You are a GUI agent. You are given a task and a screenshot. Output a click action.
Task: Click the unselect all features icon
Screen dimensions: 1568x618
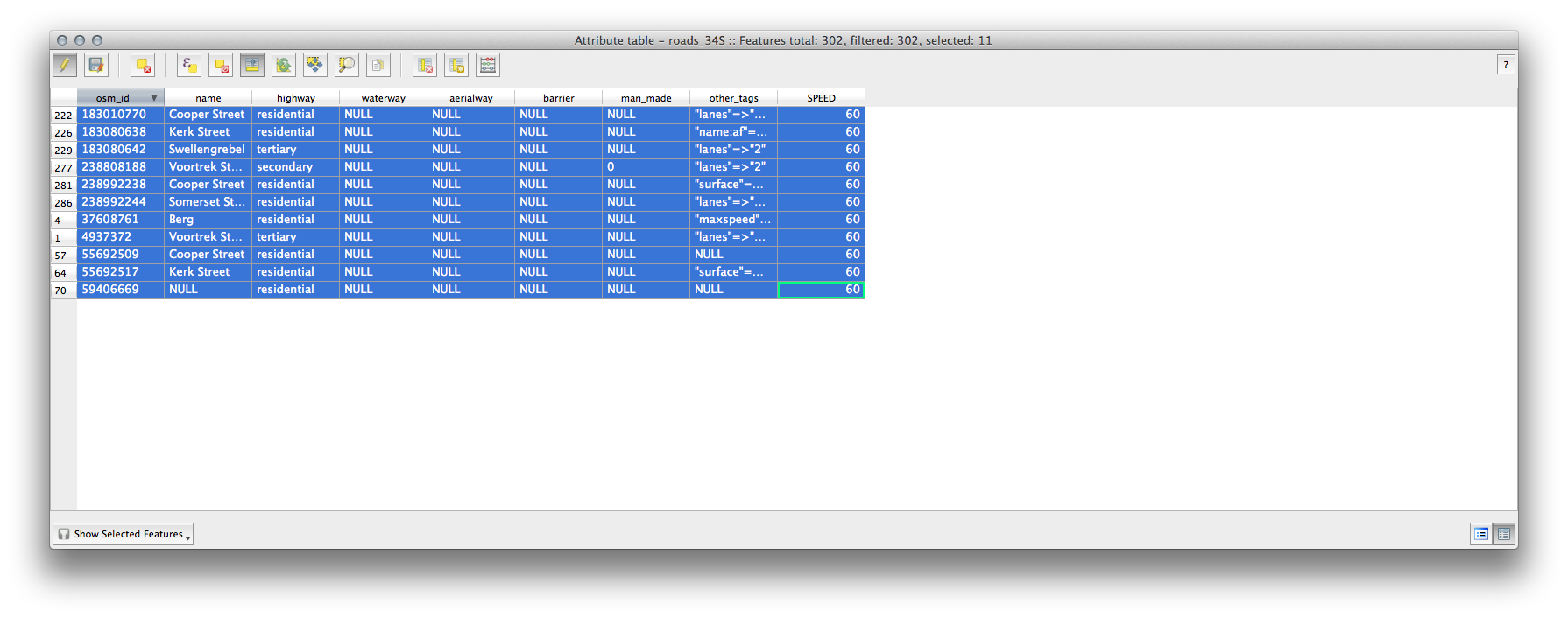coord(221,65)
